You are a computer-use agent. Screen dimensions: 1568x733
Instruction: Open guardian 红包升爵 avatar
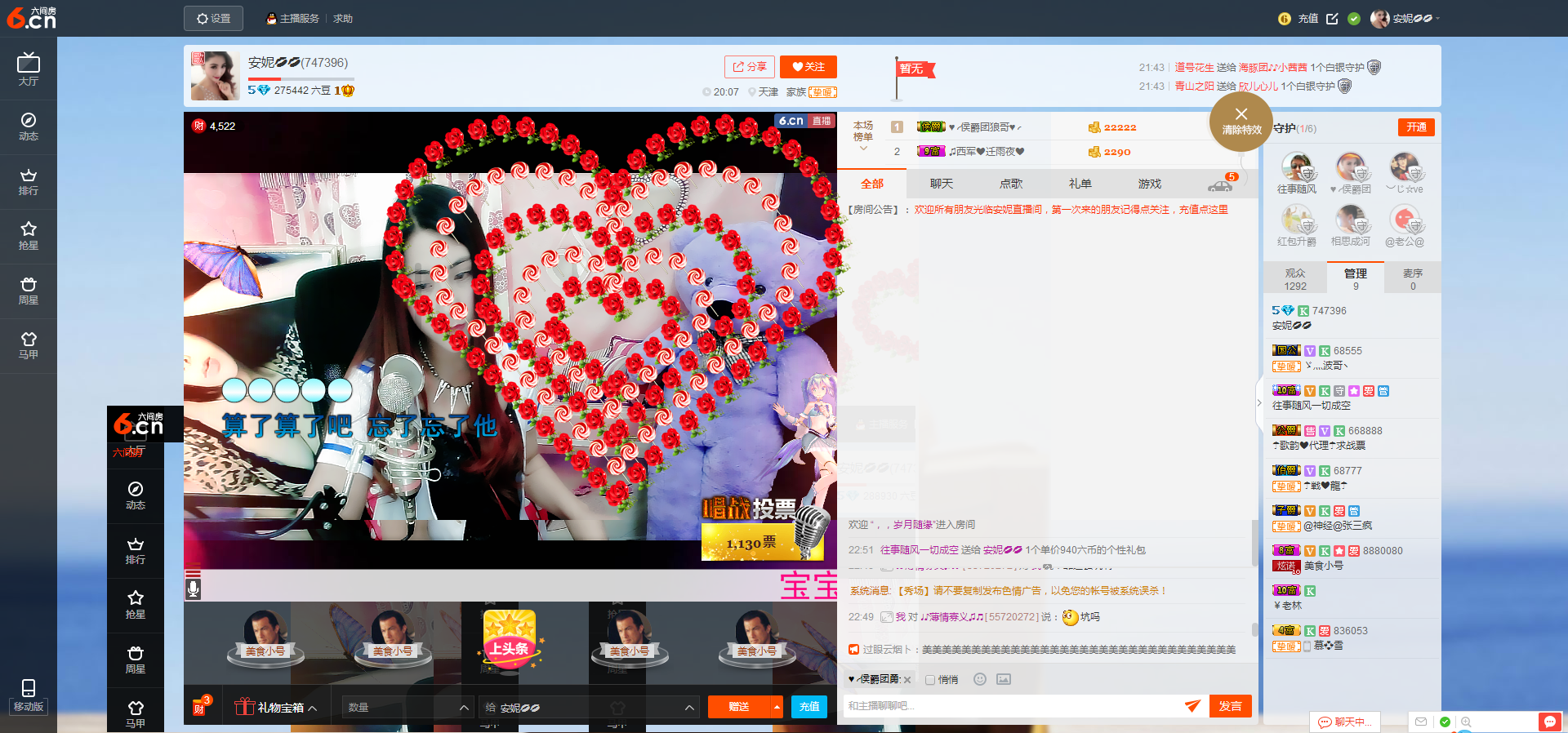[x=1297, y=220]
